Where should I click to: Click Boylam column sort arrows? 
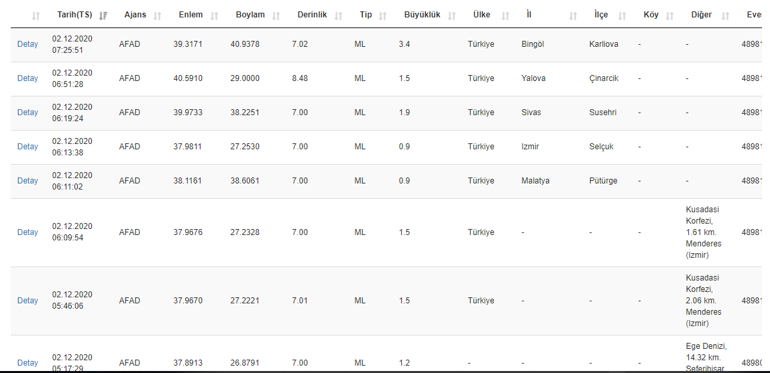(x=276, y=16)
